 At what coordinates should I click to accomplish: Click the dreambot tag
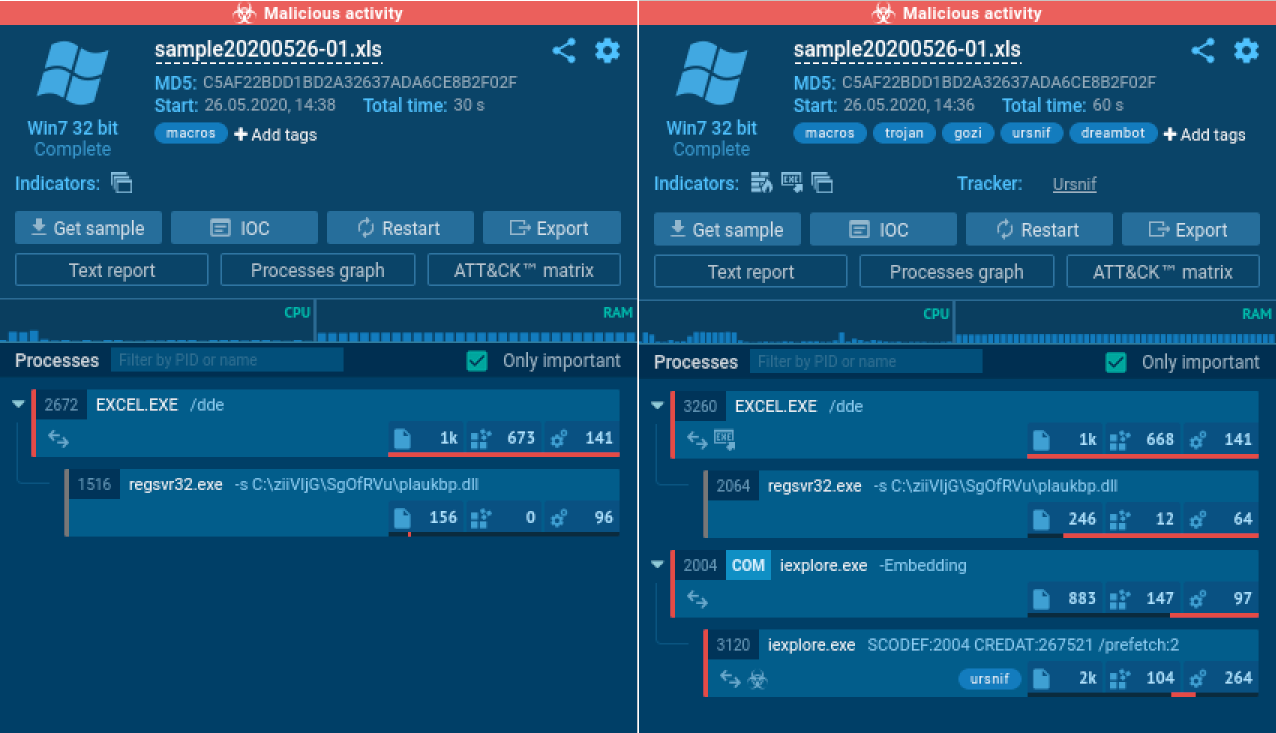[1113, 133]
